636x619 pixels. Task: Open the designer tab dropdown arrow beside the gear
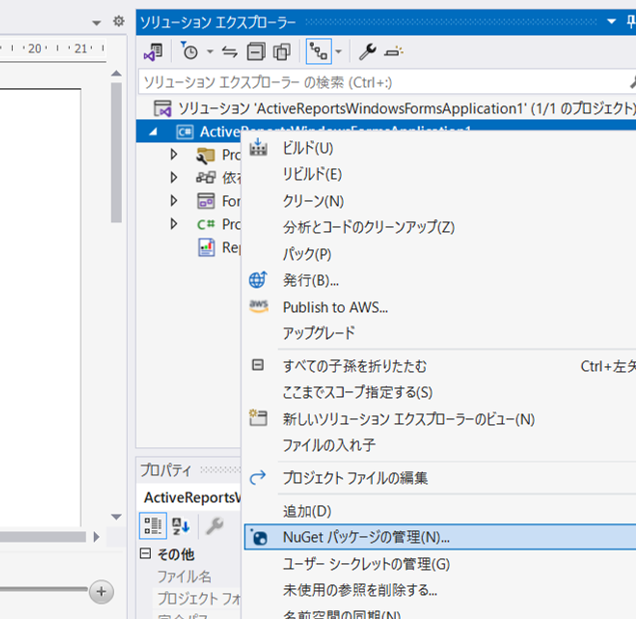tap(97, 23)
